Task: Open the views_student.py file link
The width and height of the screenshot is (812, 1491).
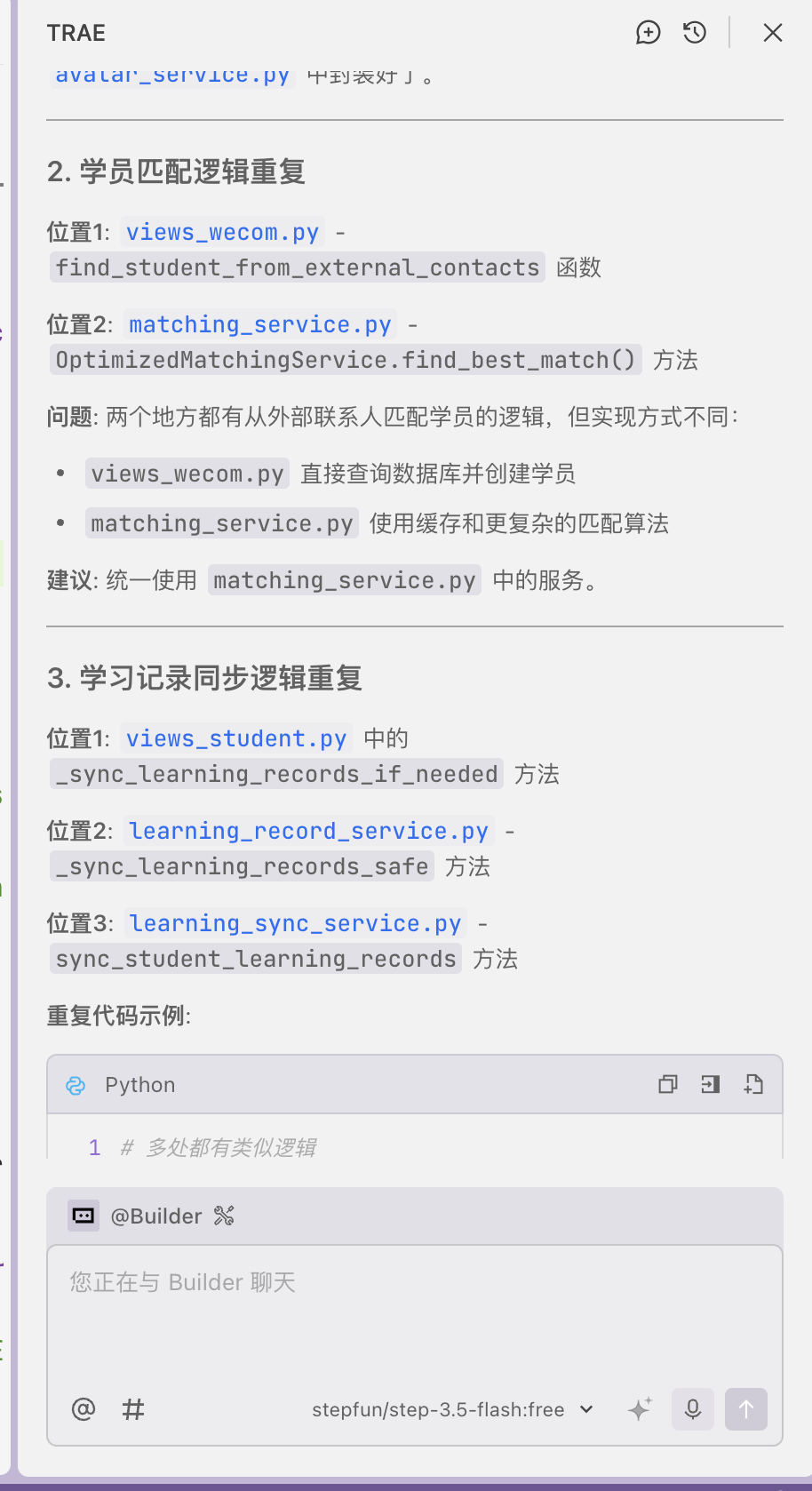Action: [x=235, y=739]
